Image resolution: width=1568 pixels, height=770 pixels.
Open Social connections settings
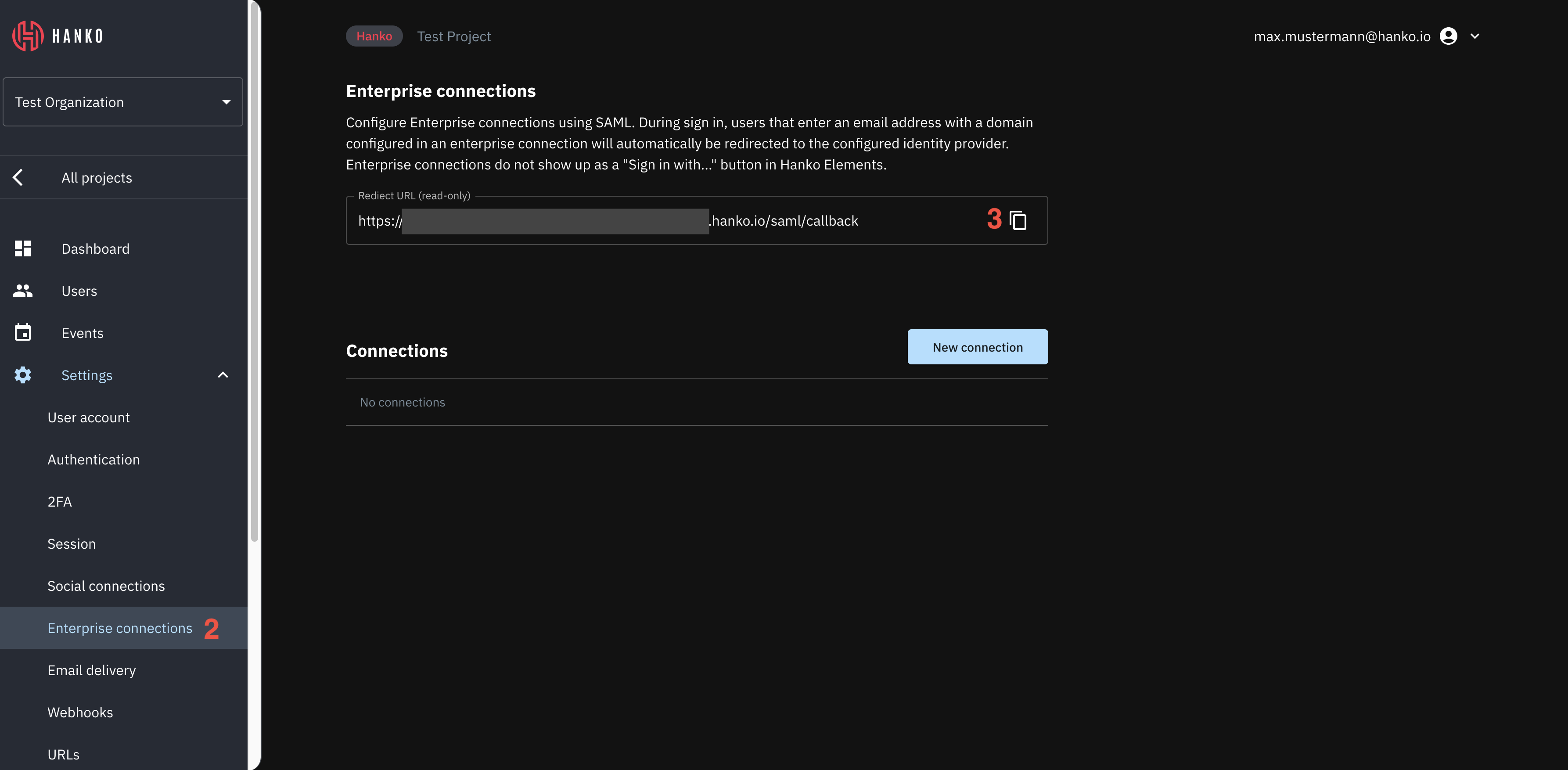pyautogui.click(x=106, y=586)
